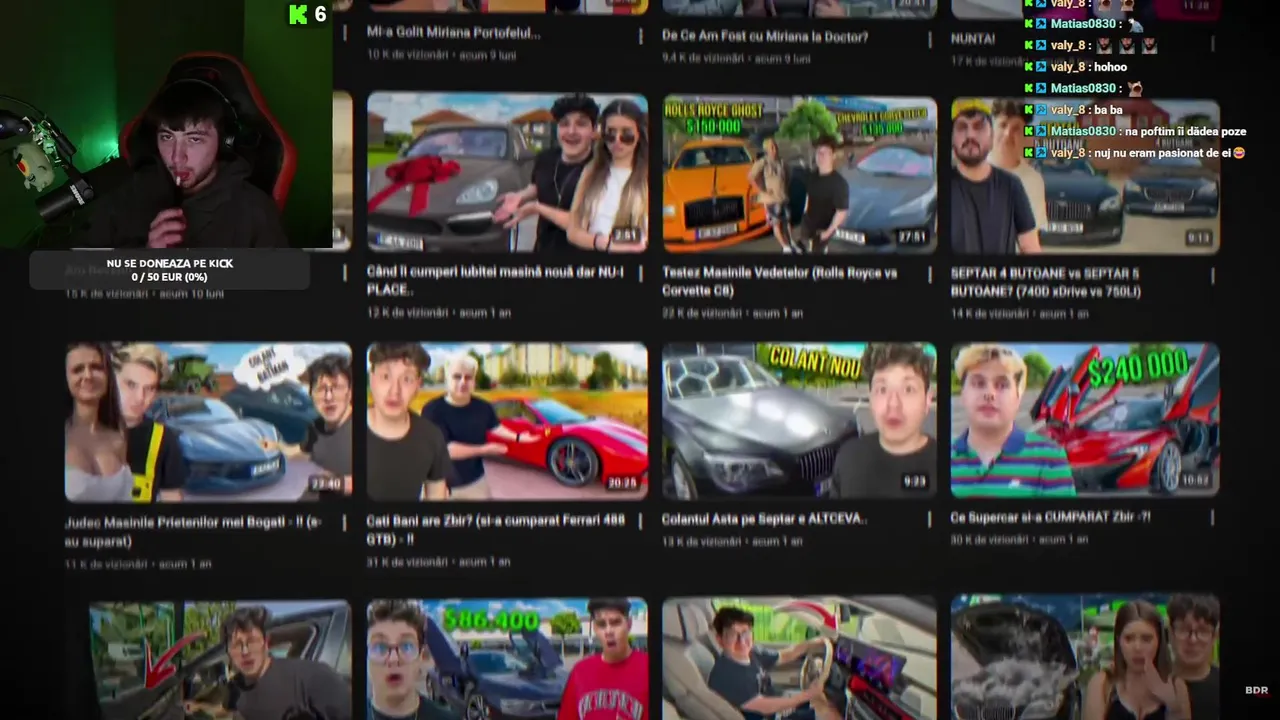This screenshot has height=720, width=1280.
Task: Open 'Judec Masinile Prietenilor mei Bogati' title
Action: 193,532
